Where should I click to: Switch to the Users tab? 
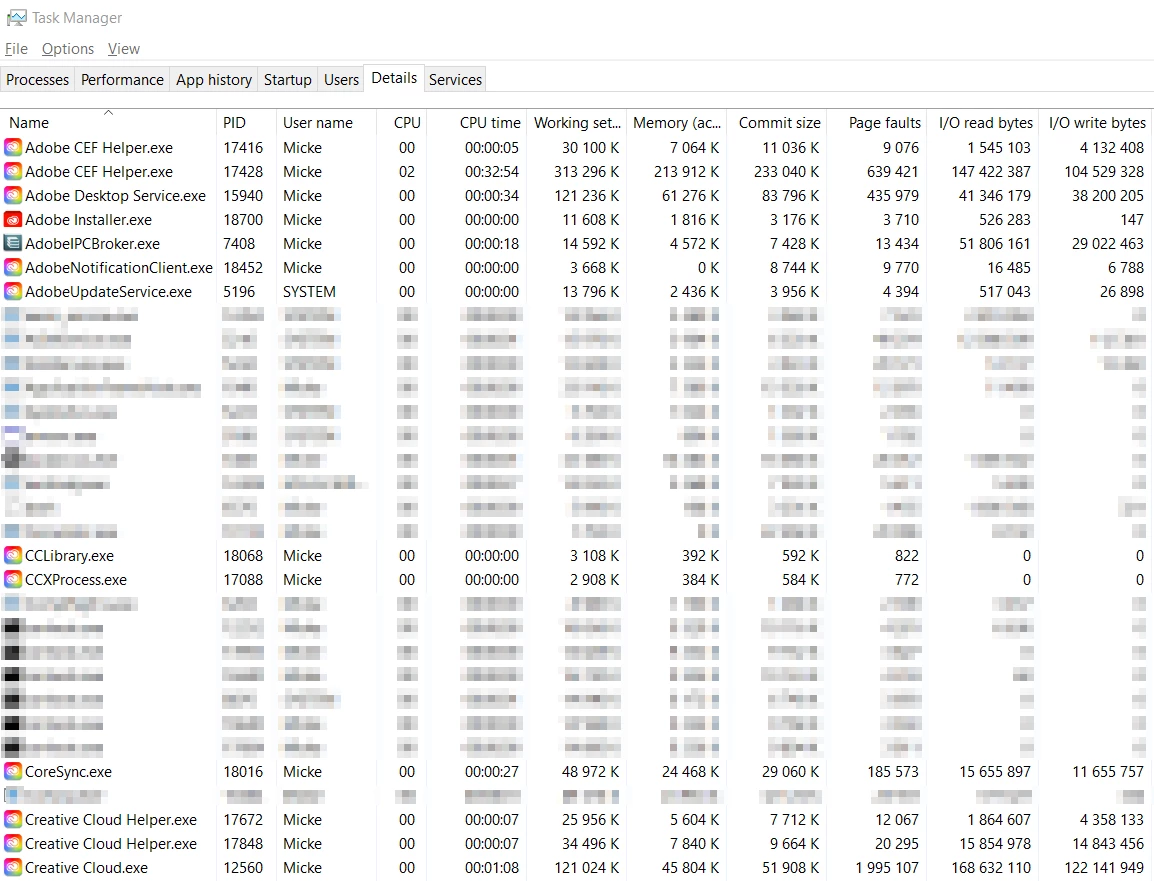tap(341, 79)
